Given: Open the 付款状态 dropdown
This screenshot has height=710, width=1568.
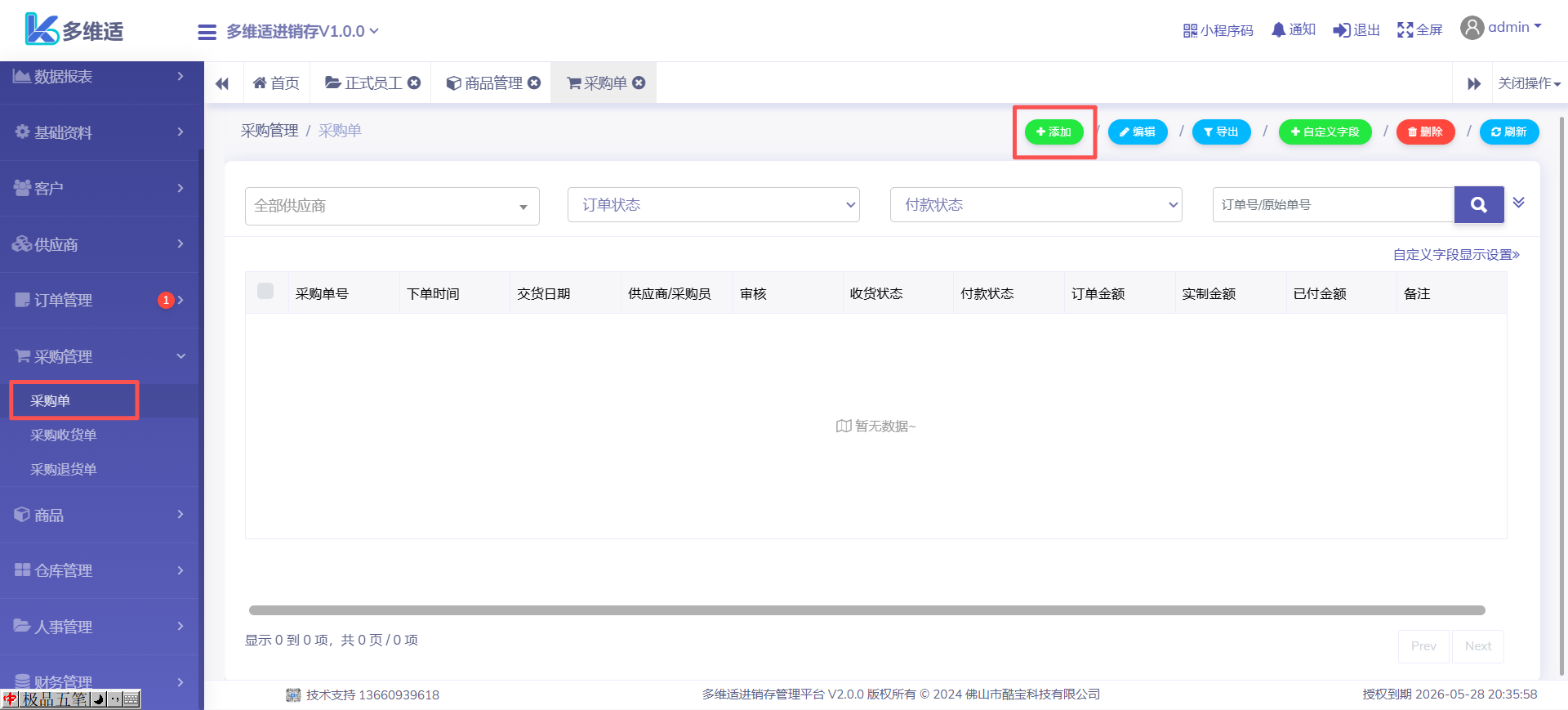Looking at the screenshot, I should tap(1036, 205).
